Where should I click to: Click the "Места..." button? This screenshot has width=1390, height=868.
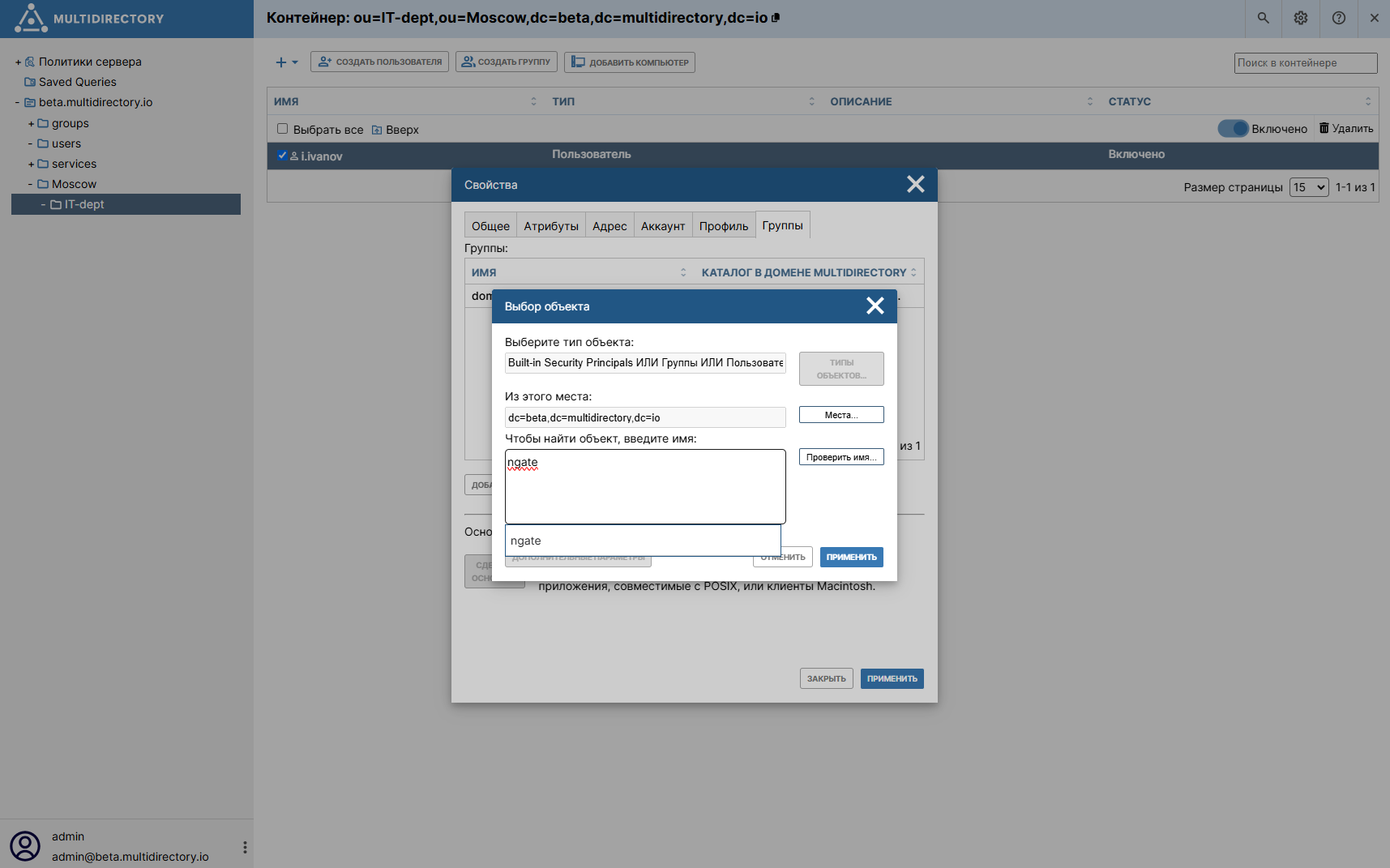coord(840,415)
